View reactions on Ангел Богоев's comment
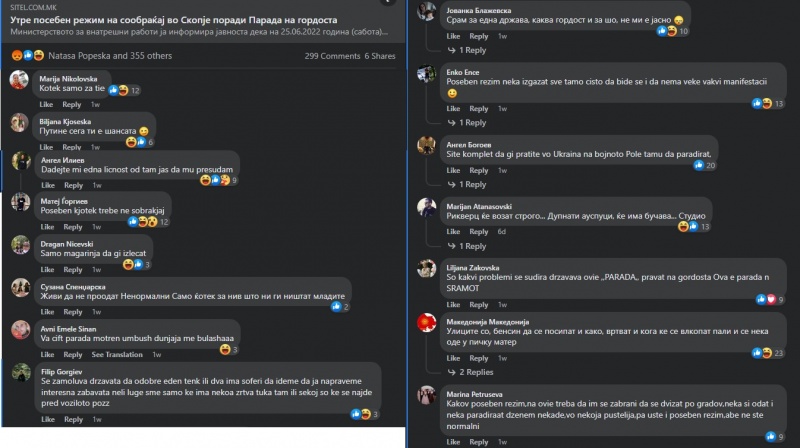 pos(705,165)
